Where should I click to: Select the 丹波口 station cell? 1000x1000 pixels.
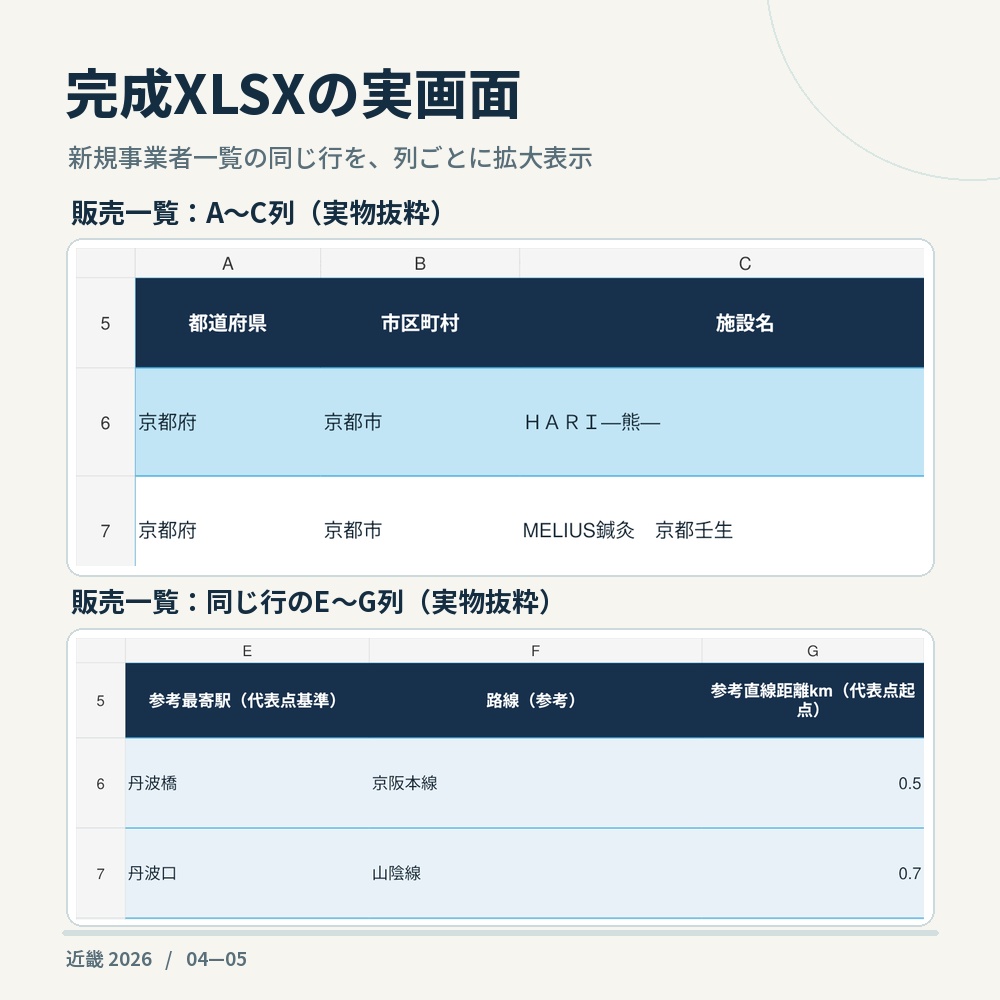click(x=247, y=873)
